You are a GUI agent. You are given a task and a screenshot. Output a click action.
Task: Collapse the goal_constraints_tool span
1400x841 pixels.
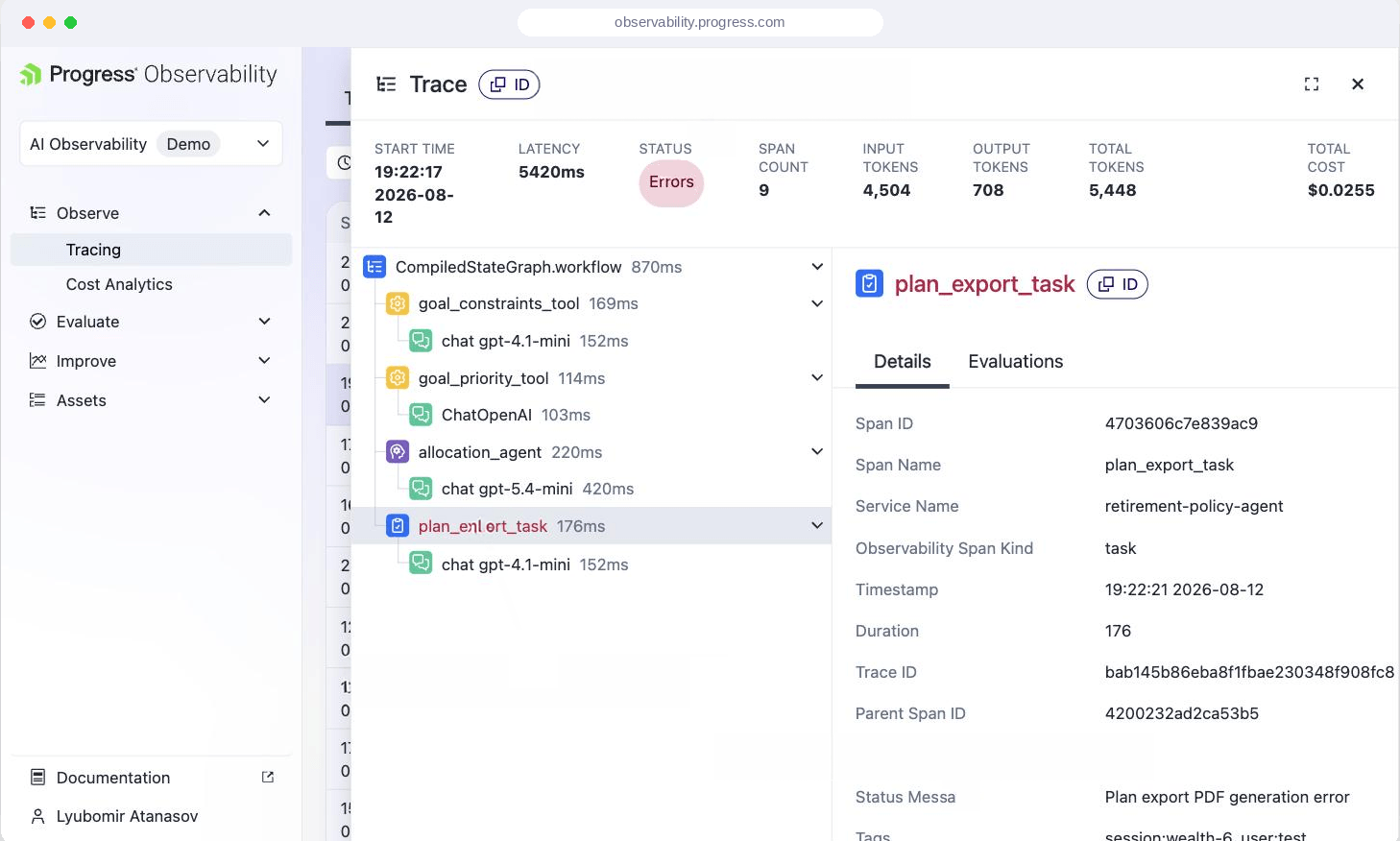817,303
